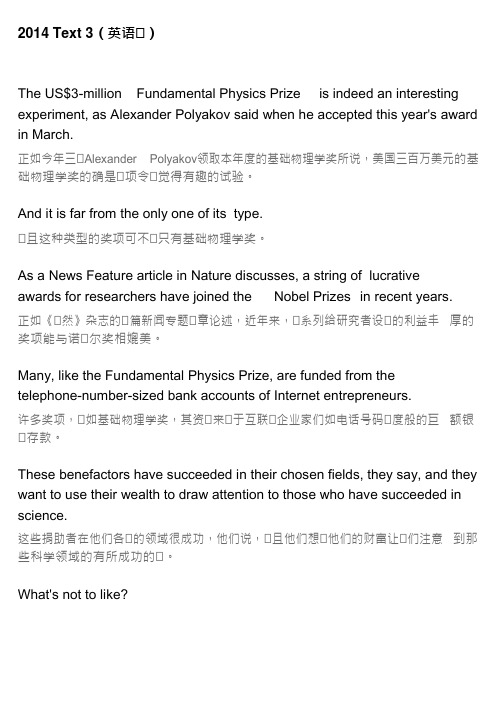Click the phrase 'Nobel Prizes'
The width and height of the screenshot is (504, 713).
(x=312, y=296)
